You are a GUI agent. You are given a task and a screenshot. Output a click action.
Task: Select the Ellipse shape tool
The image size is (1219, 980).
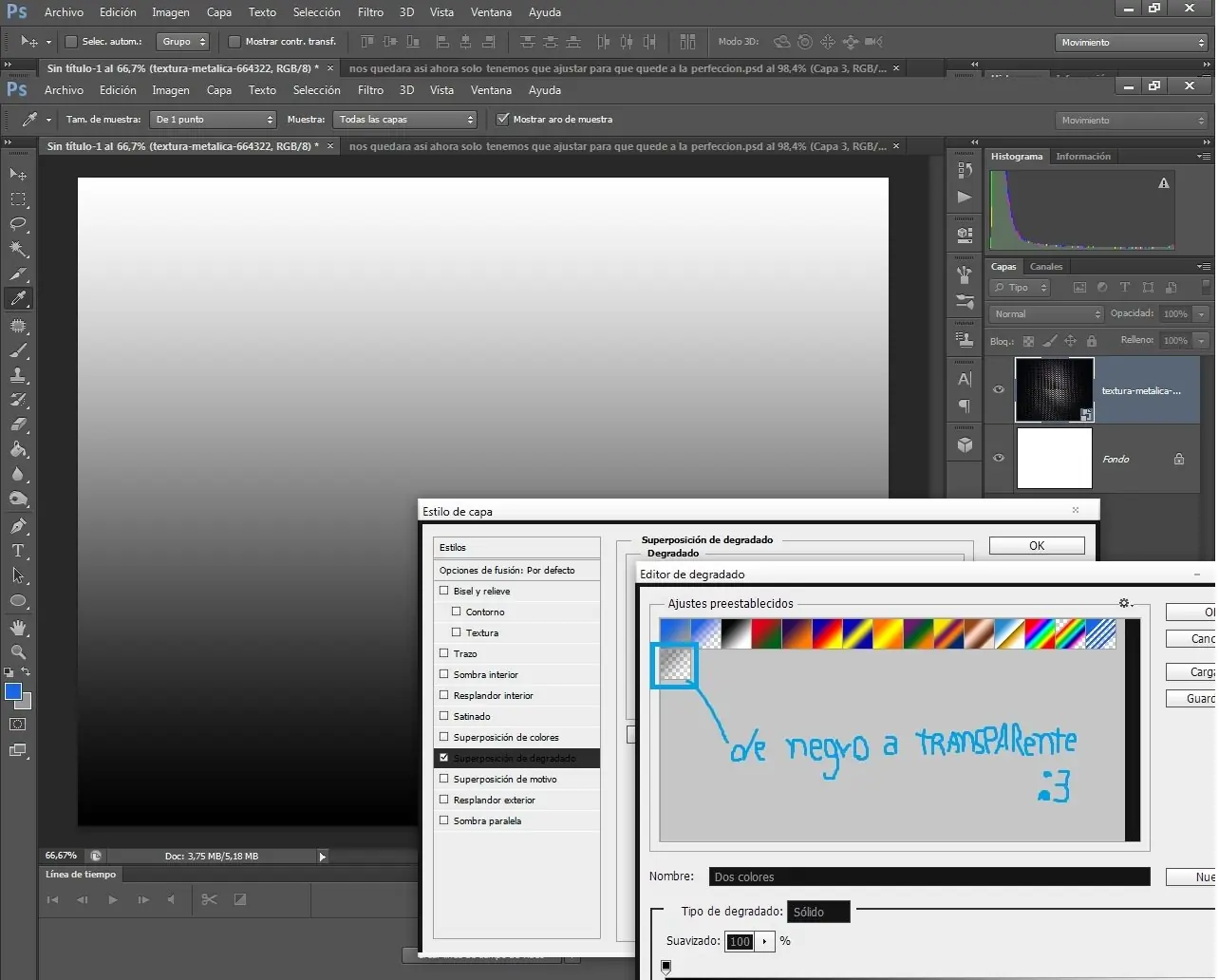pos(18,600)
